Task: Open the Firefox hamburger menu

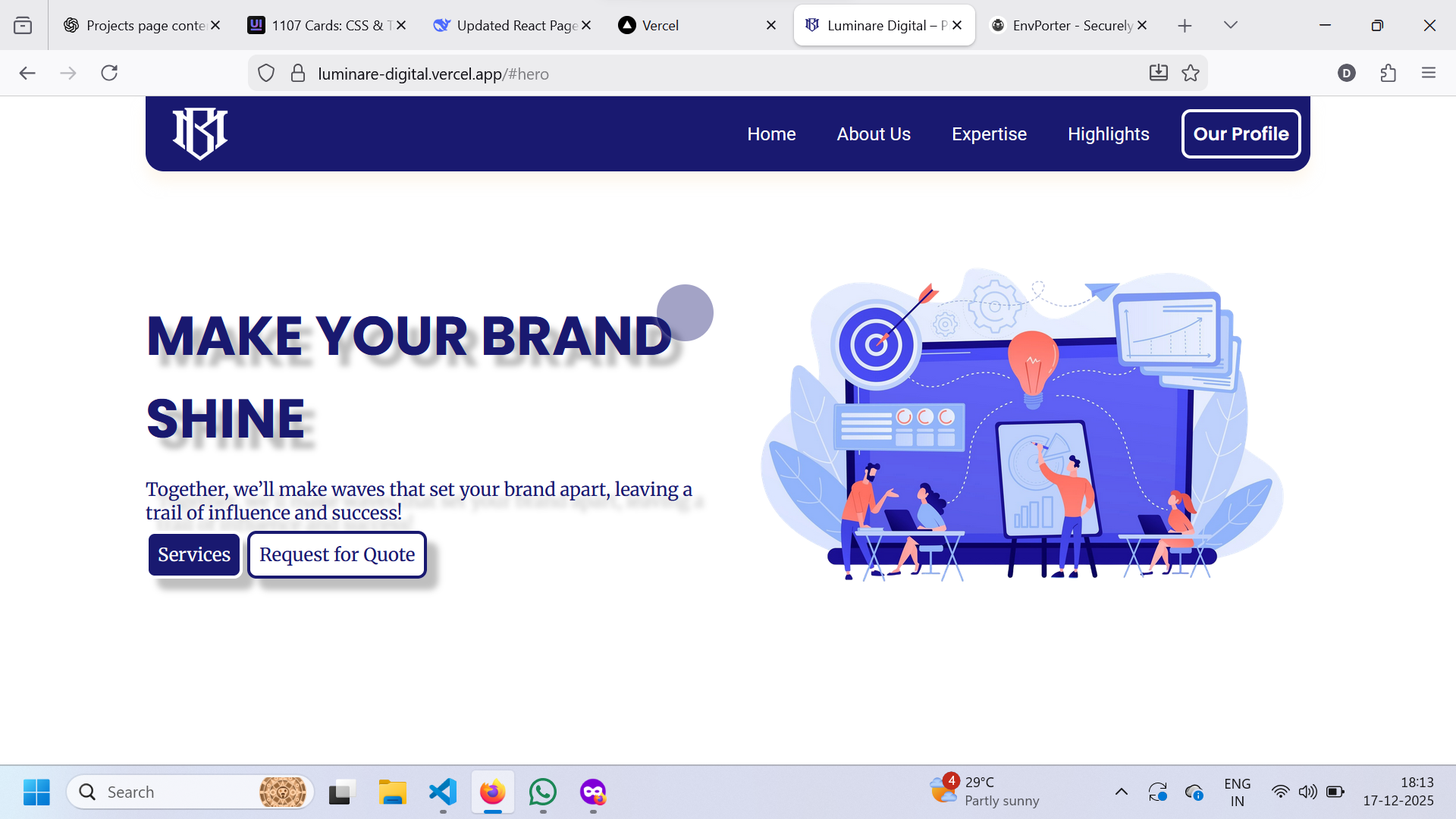Action: 1429,73
